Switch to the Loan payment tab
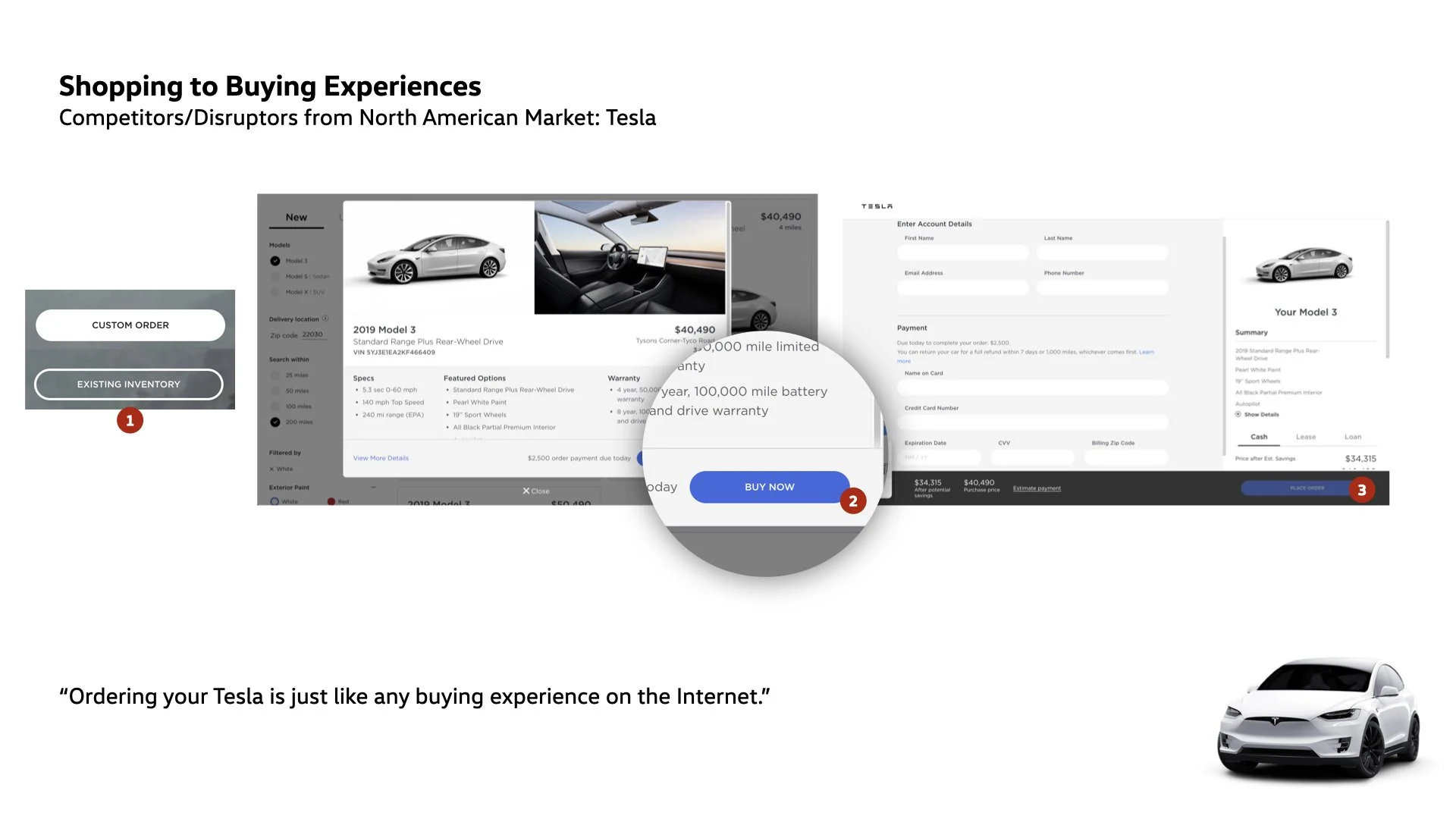The width and height of the screenshot is (1456, 819). [x=1353, y=437]
